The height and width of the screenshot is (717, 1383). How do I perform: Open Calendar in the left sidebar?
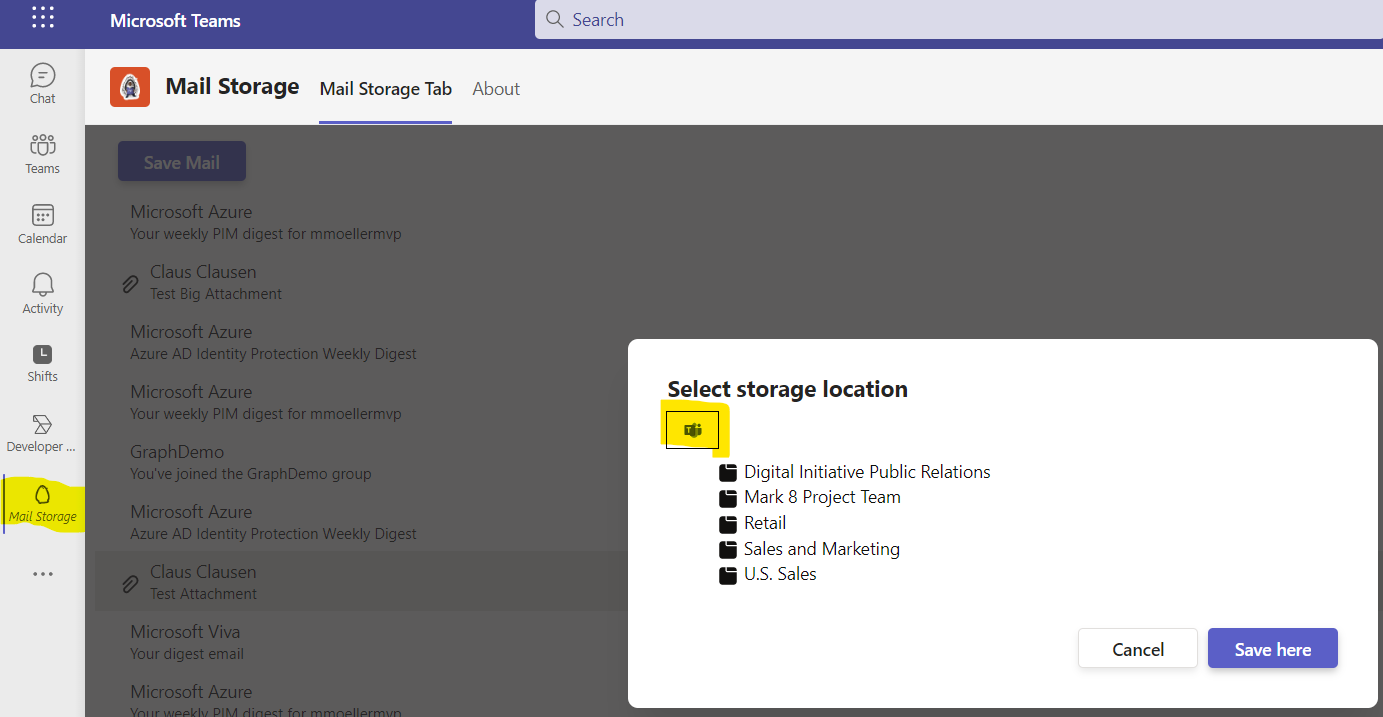click(42, 224)
